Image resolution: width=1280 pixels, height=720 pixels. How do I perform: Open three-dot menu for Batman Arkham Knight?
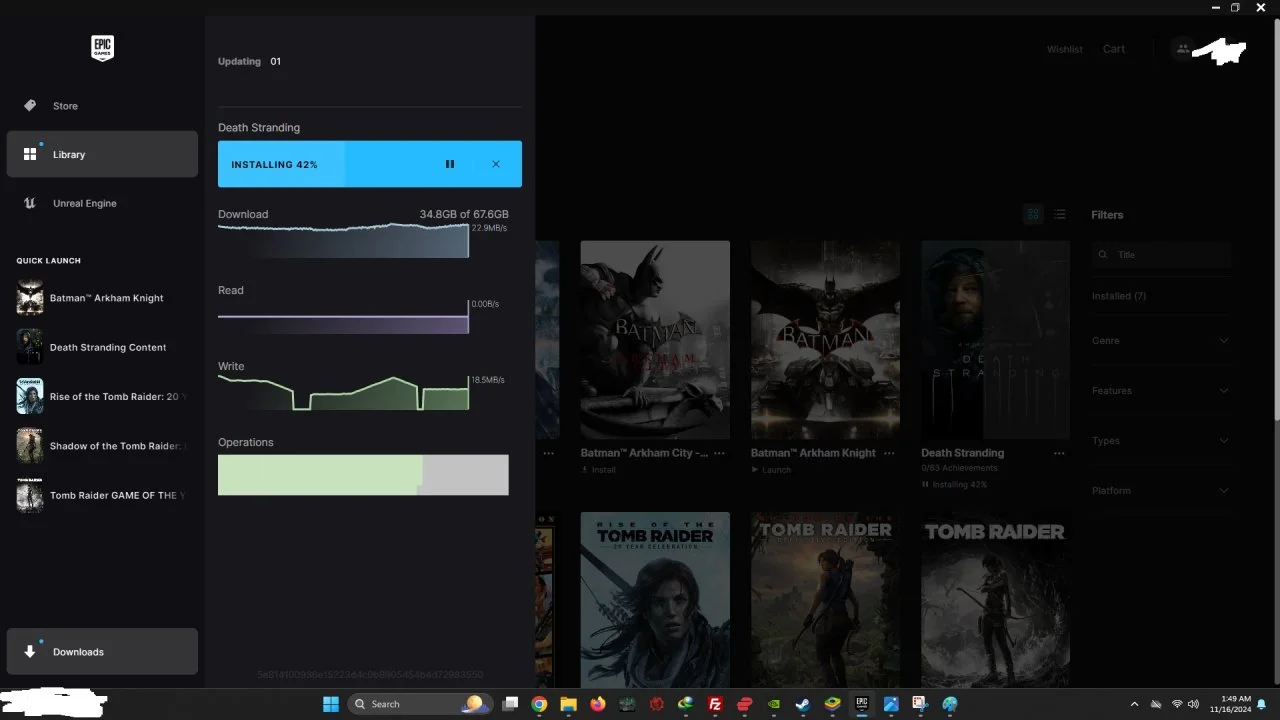(889, 453)
